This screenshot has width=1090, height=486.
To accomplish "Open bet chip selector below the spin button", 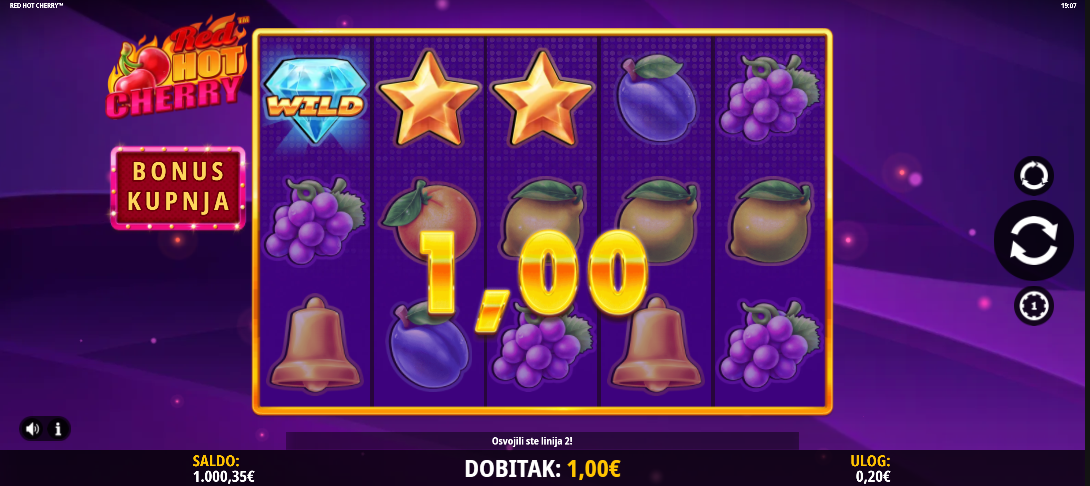I will click(x=1034, y=305).
